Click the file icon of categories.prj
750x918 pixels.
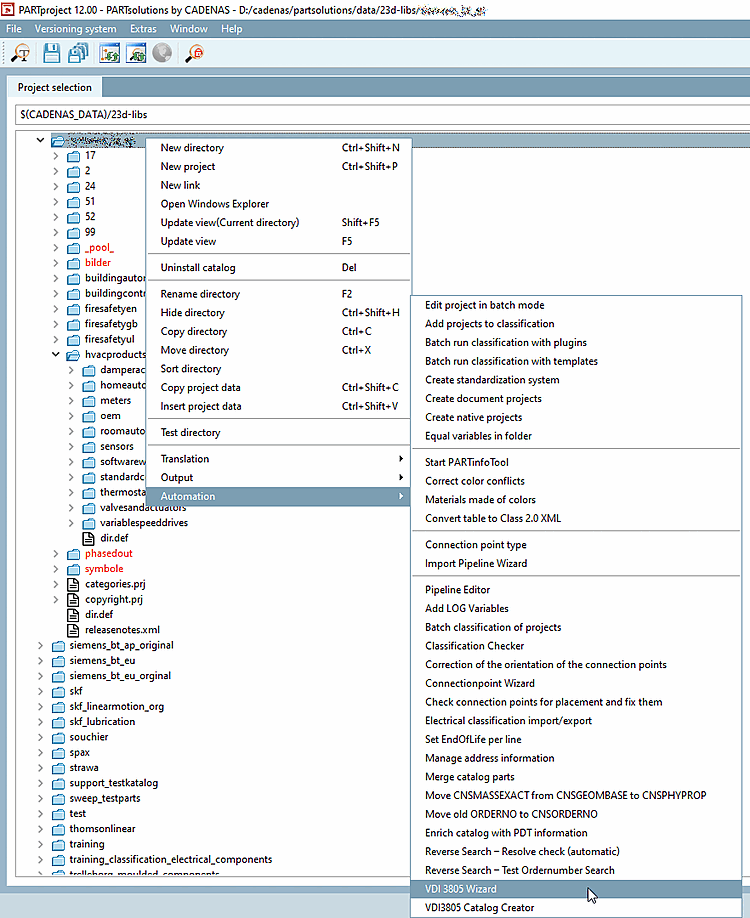click(x=73, y=584)
